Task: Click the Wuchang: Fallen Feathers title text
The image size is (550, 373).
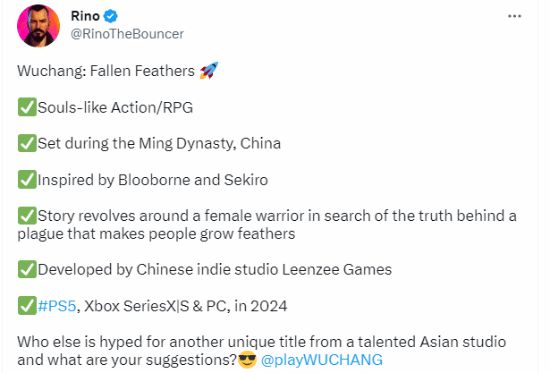Action: (x=106, y=71)
